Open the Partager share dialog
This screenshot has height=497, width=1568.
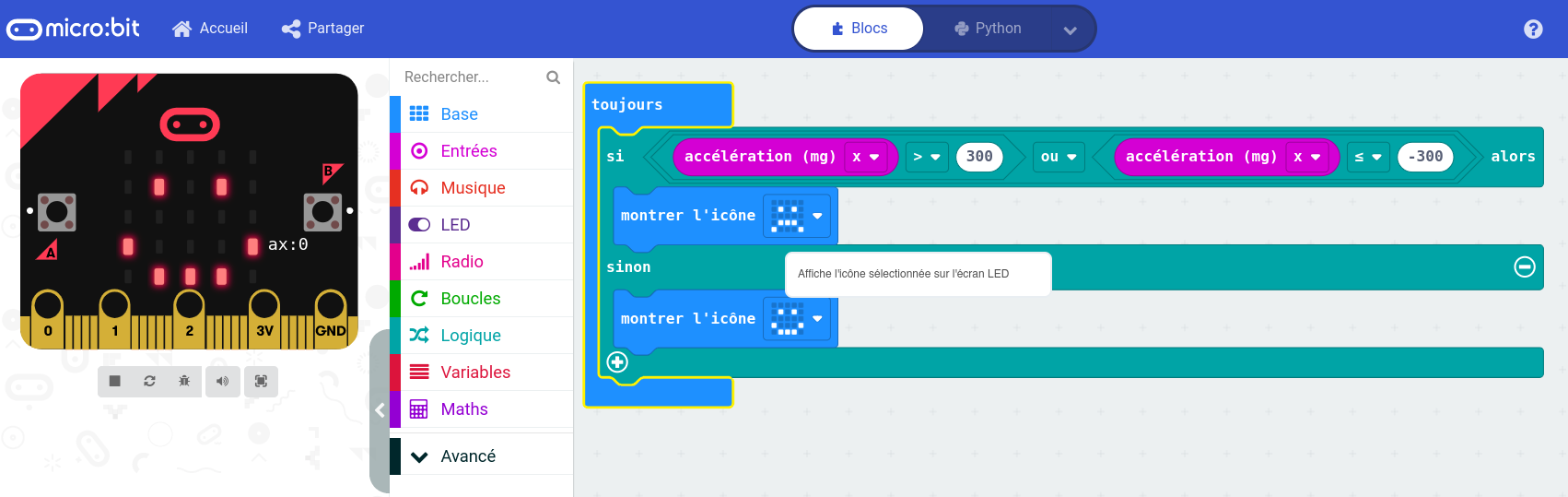pyautogui.click(x=323, y=29)
